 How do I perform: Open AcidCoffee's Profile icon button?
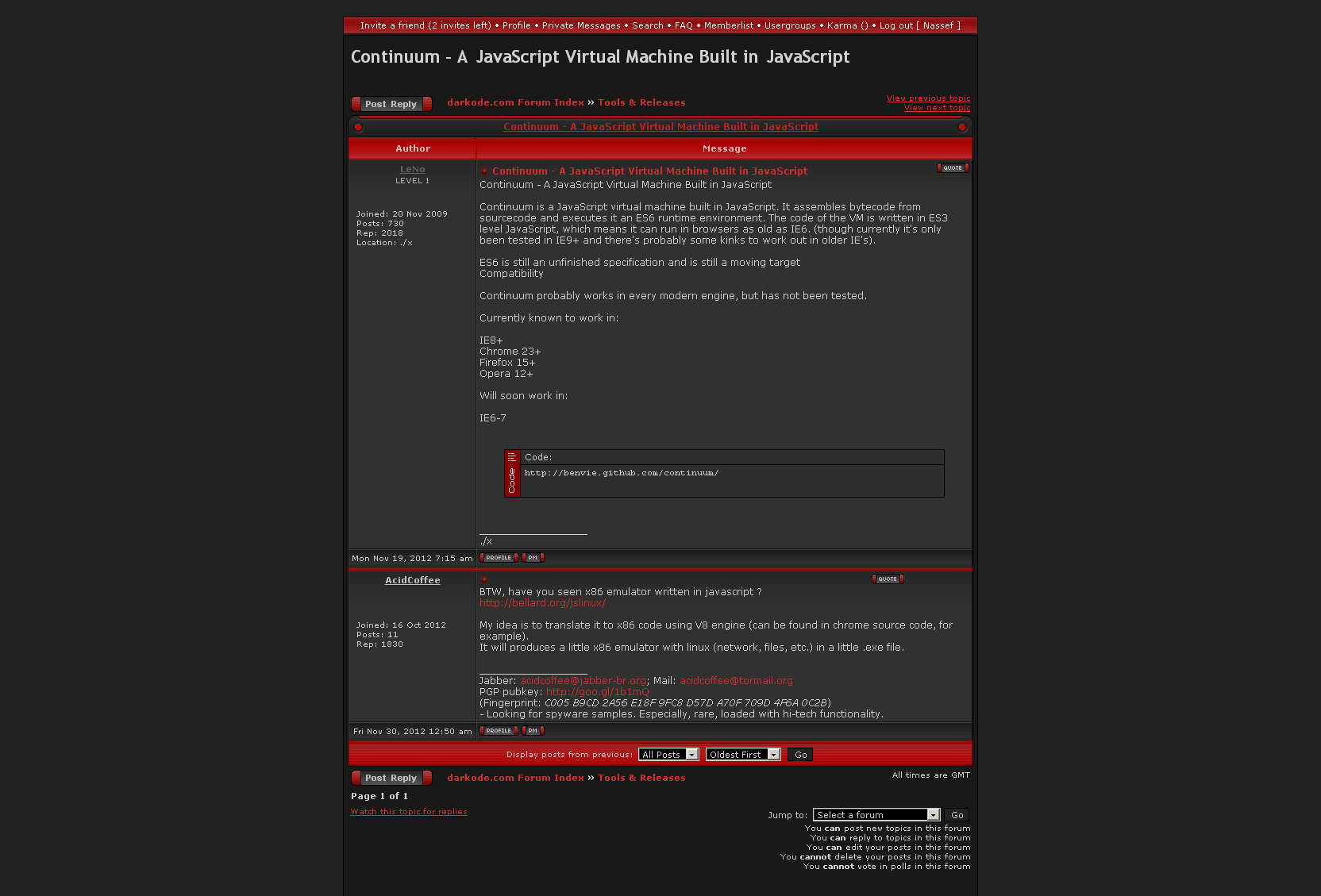(499, 731)
